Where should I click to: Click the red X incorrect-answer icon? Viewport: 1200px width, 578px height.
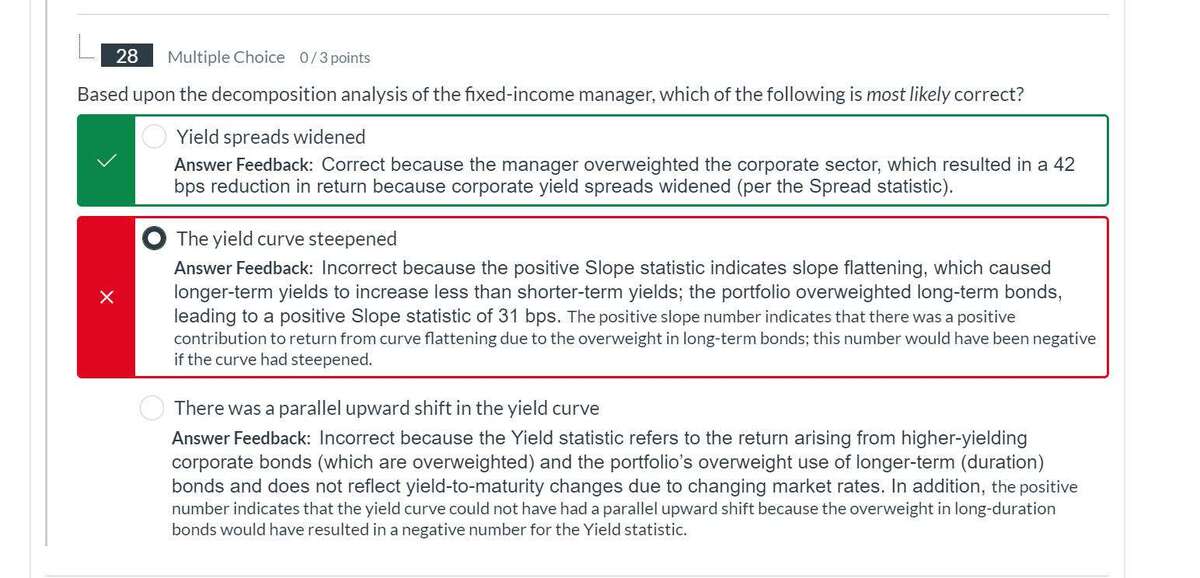(x=106, y=297)
